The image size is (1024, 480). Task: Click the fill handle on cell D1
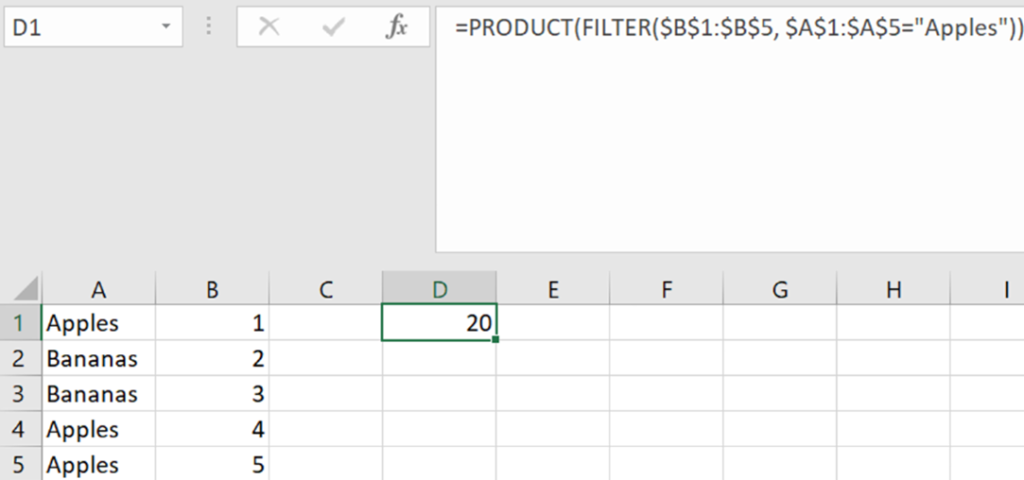tap(496, 340)
